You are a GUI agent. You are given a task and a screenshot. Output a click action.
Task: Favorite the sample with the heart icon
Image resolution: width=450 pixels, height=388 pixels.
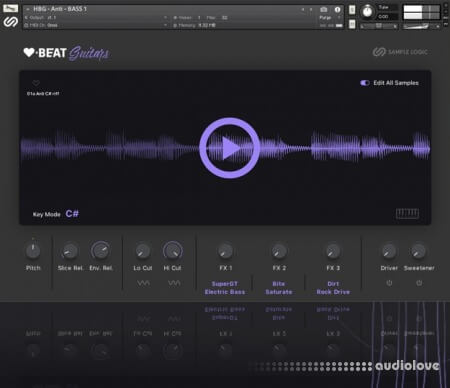(36, 83)
